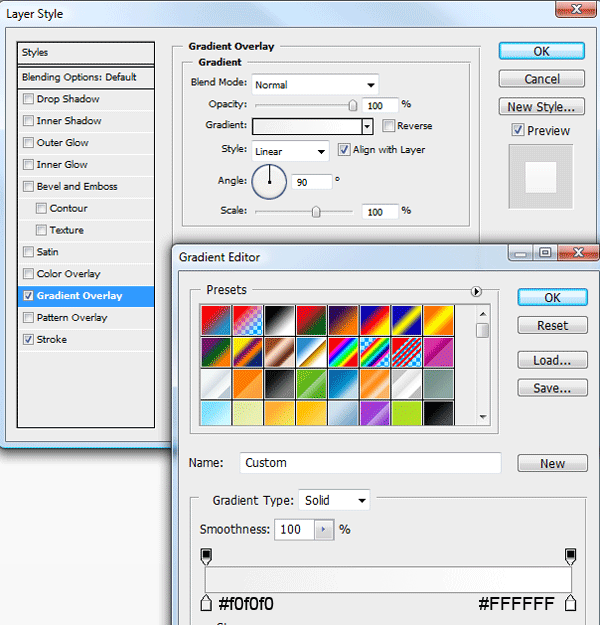The width and height of the screenshot is (600, 625).
Task: Select the purple gradient preset
Action: 375,413
